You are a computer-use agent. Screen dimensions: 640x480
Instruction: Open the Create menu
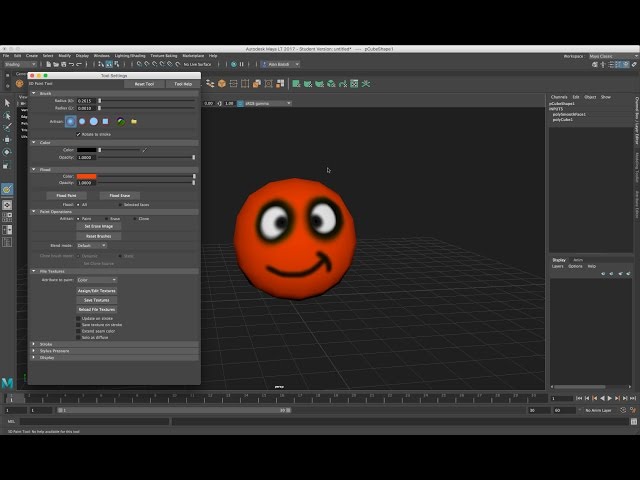coord(32,56)
